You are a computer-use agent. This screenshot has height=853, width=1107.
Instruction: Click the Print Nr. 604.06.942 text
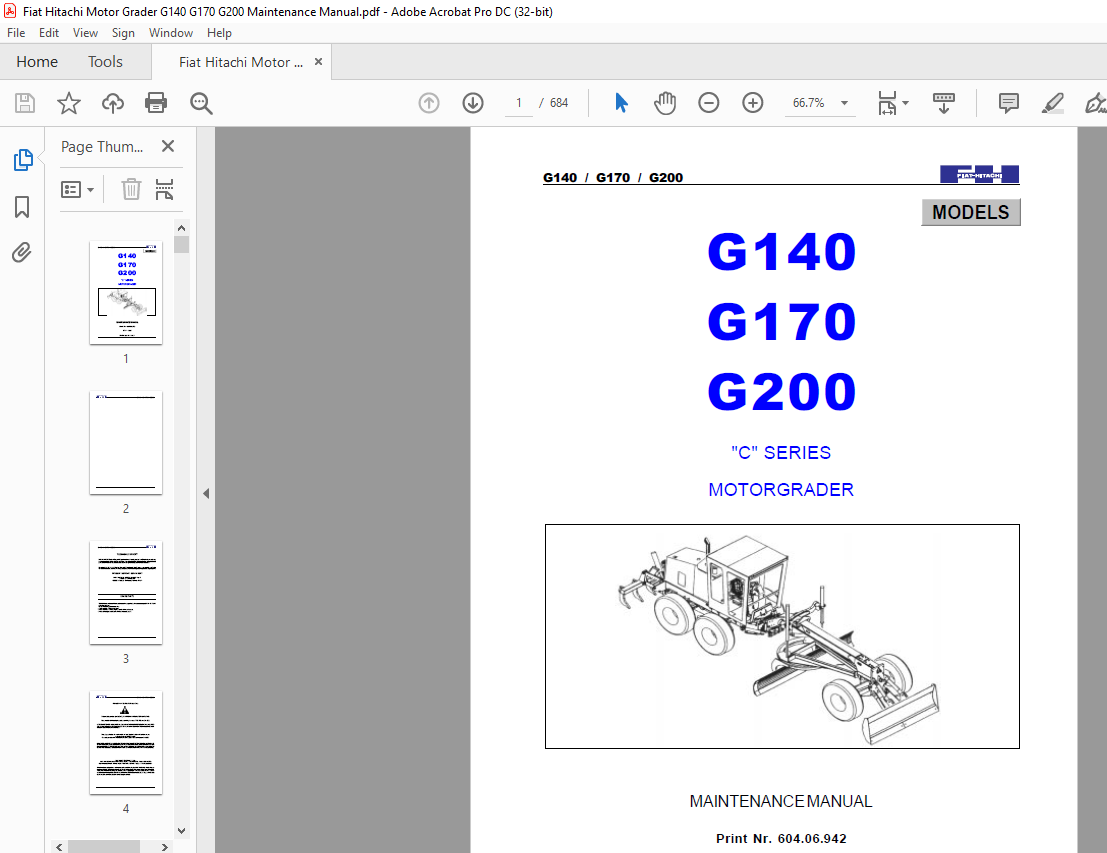[x=781, y=839]
